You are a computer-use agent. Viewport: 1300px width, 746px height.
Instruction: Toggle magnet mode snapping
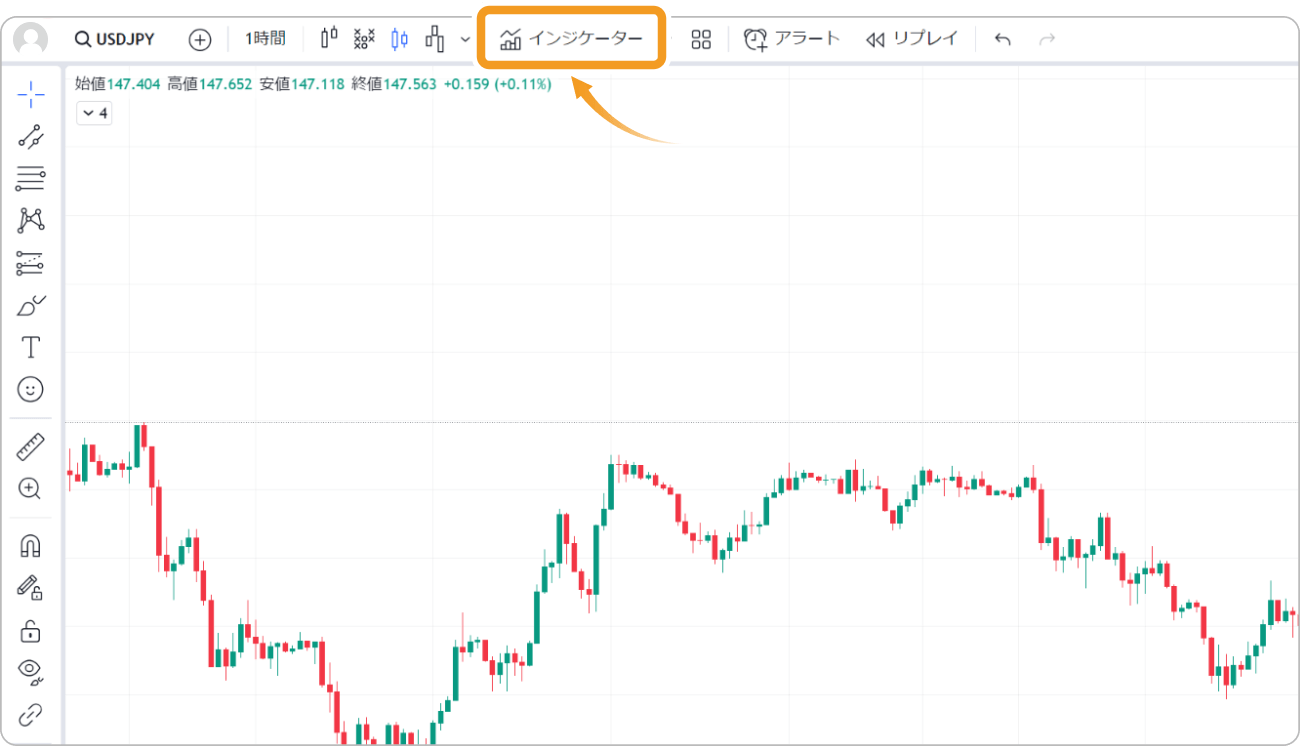click(x=31, y=545)
